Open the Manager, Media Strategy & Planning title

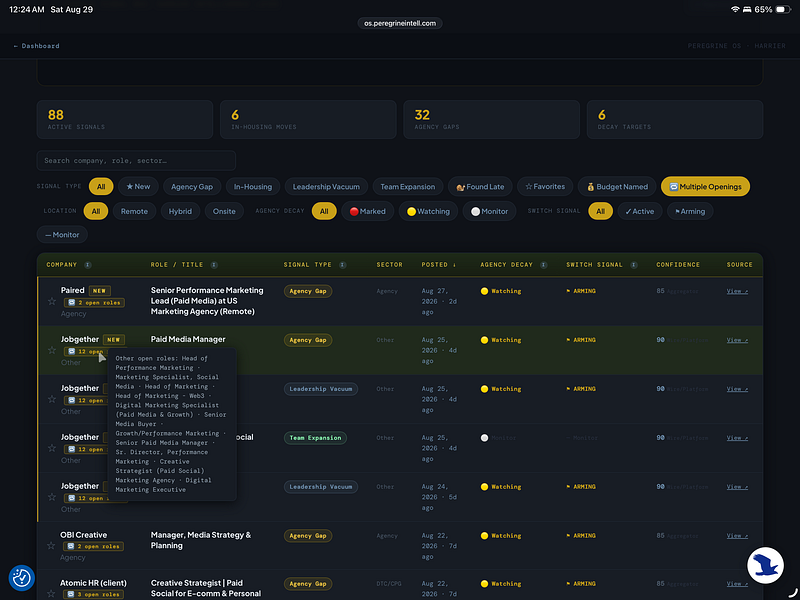point(201,540)
